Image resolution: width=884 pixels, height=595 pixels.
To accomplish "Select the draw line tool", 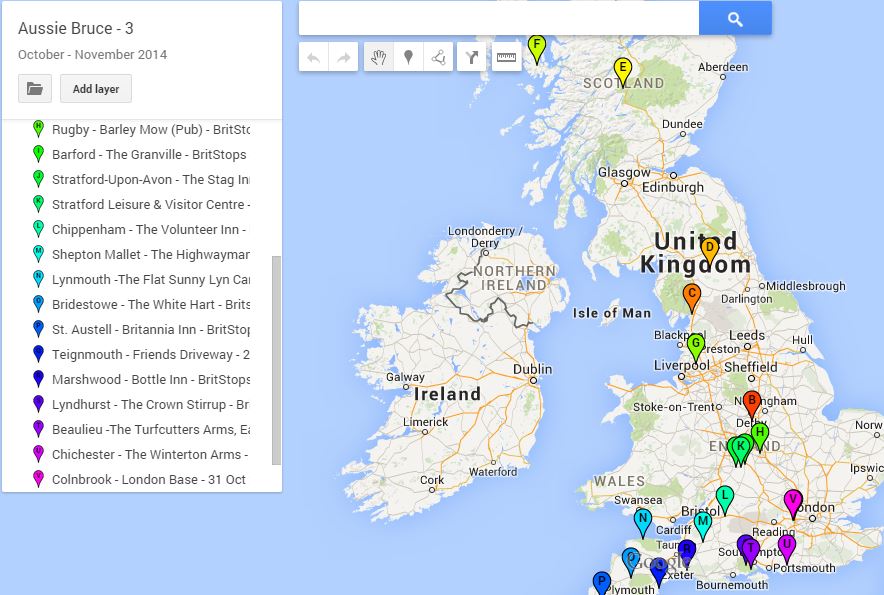I will 438,58.
